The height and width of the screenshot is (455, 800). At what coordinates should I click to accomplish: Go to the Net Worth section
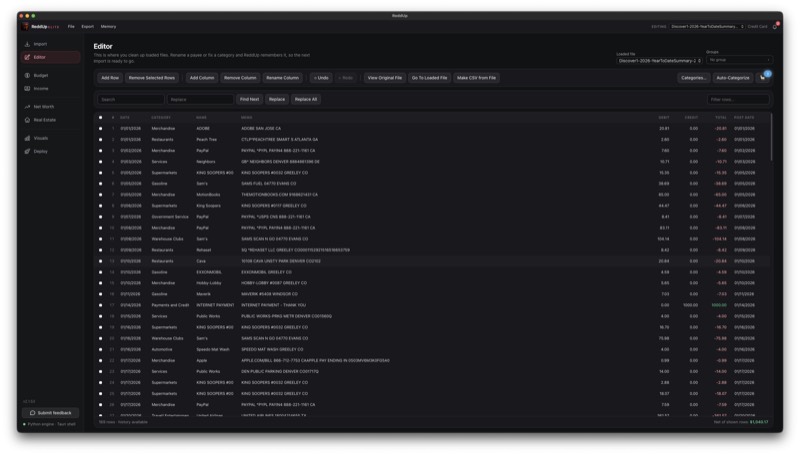coord(51,107)
